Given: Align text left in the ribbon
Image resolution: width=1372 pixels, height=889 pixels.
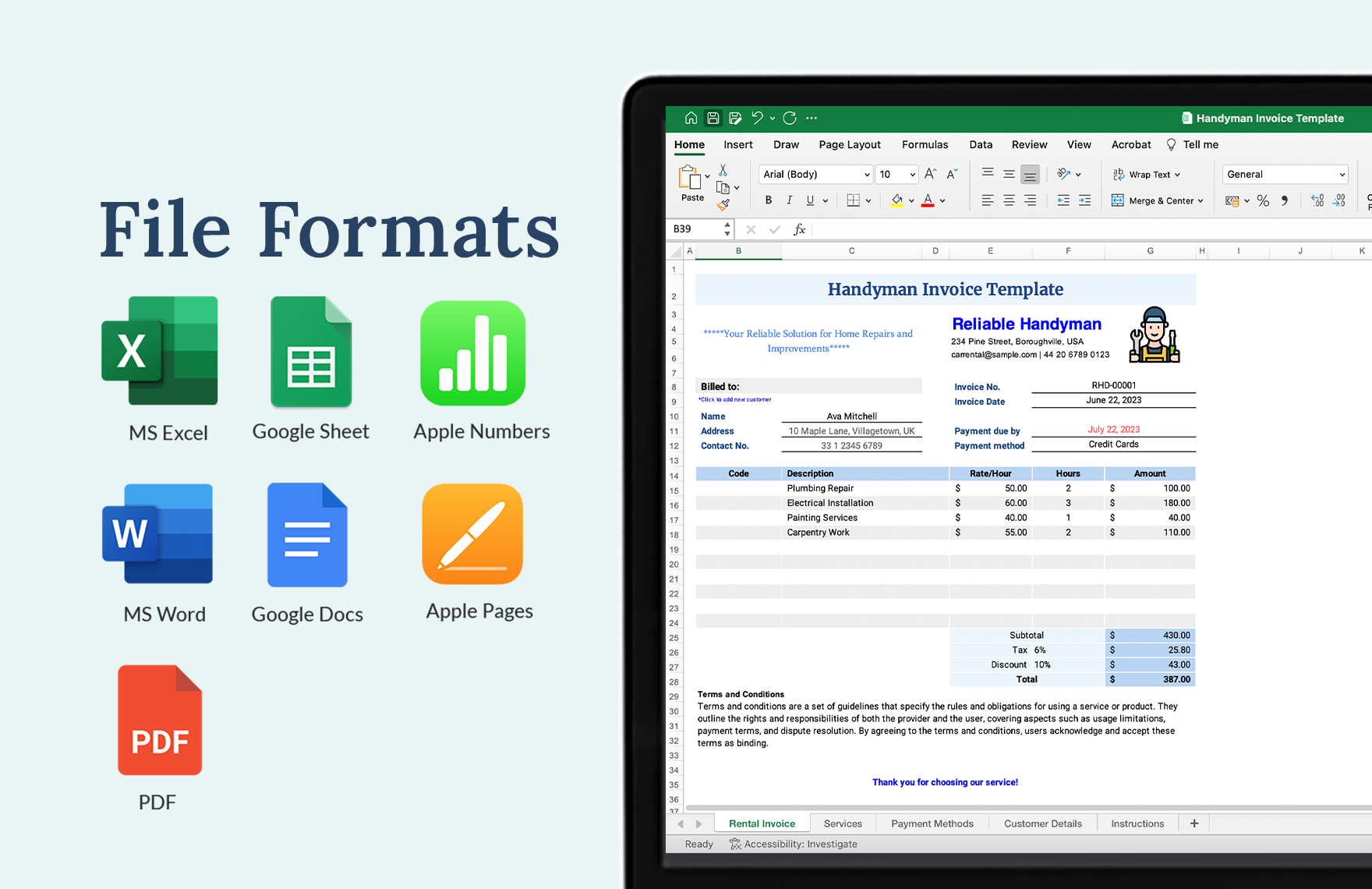Looking at the screenshot, I should 988,200.
